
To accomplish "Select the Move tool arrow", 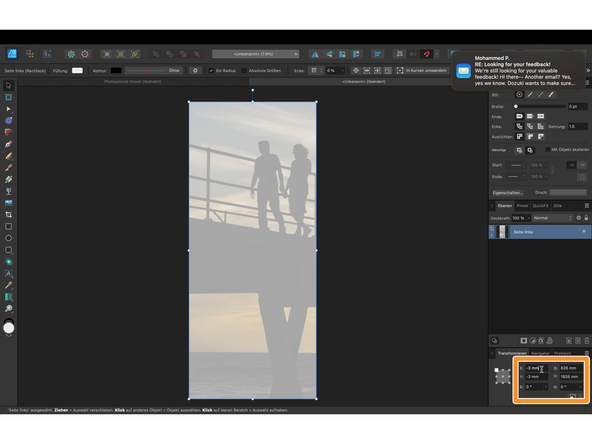I will point(8,85).
